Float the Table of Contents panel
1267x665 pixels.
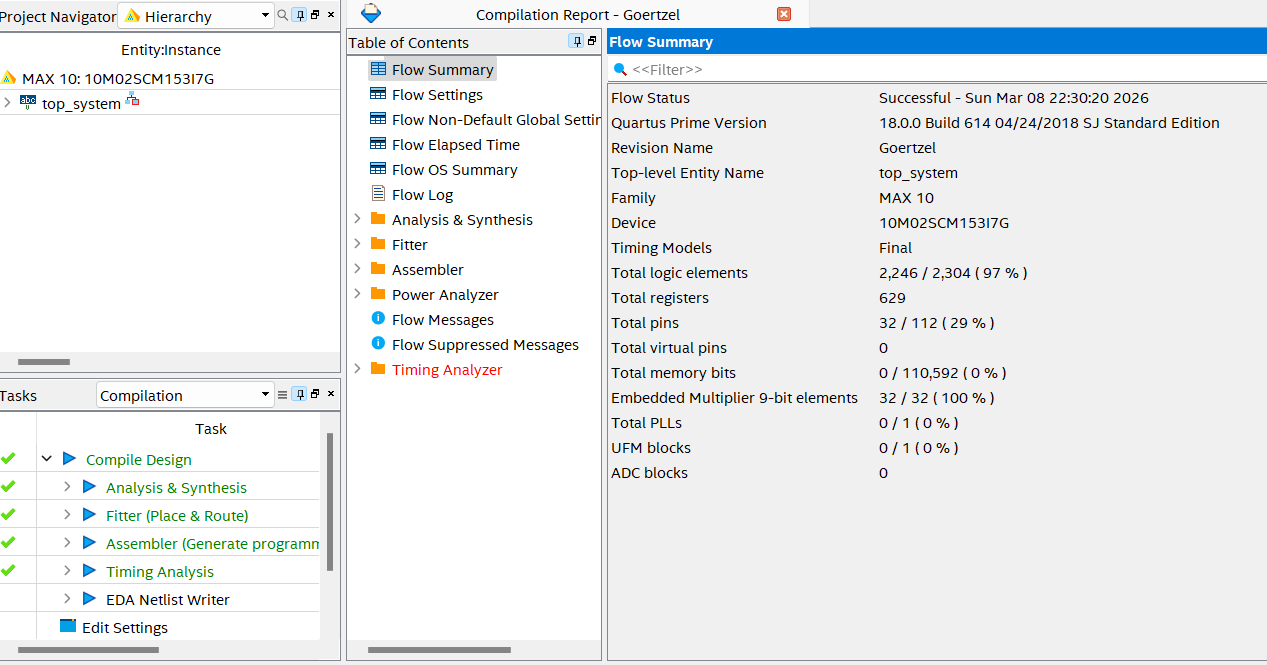pyautogui.click(x=592, y=41)
